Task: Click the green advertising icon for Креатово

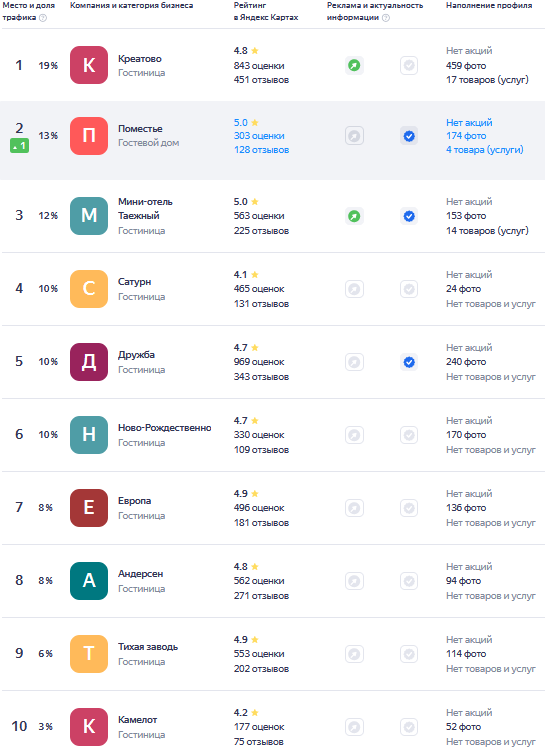Action: (354, 65)
